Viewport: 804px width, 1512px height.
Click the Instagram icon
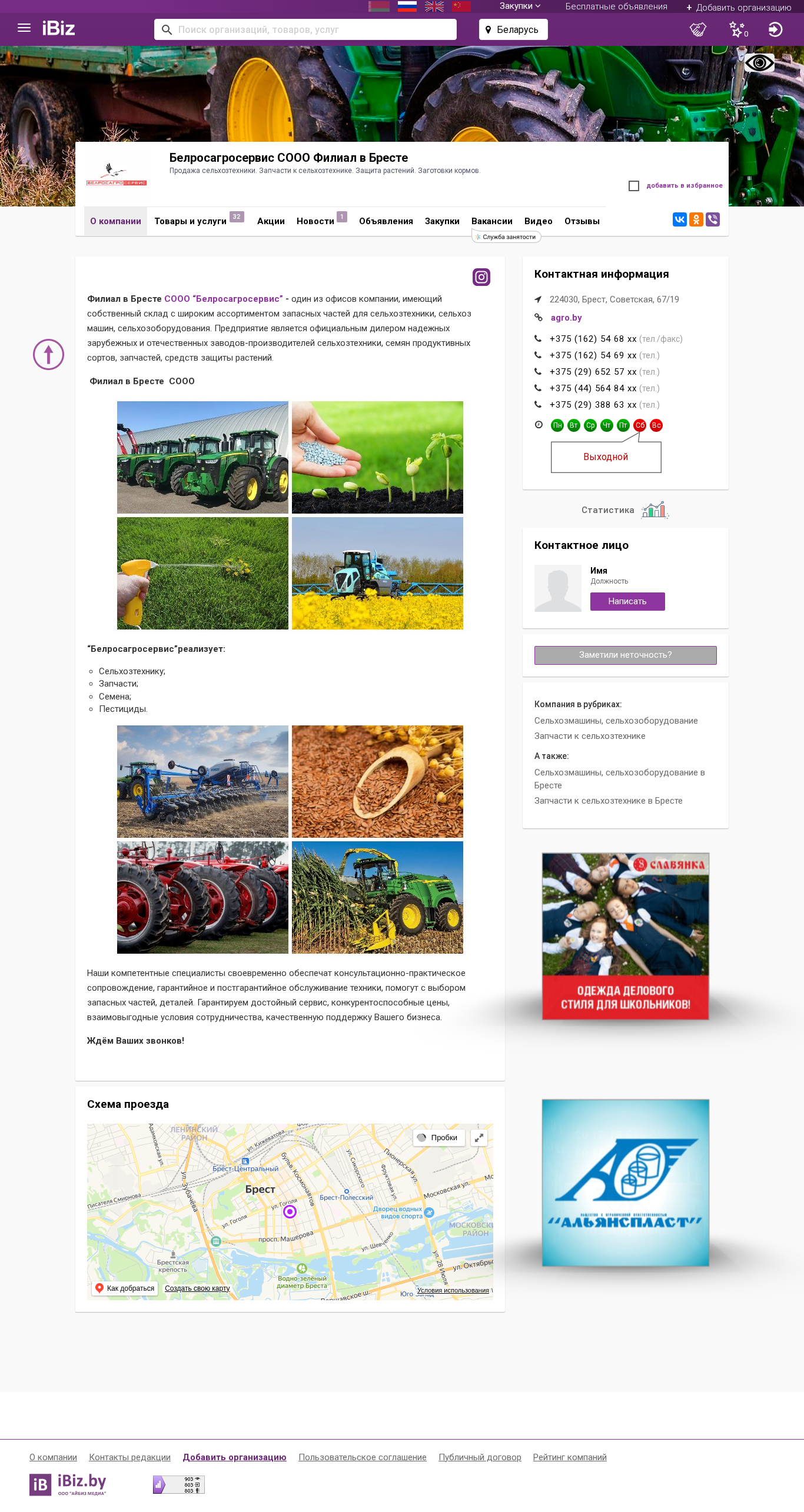pos(481,277)
